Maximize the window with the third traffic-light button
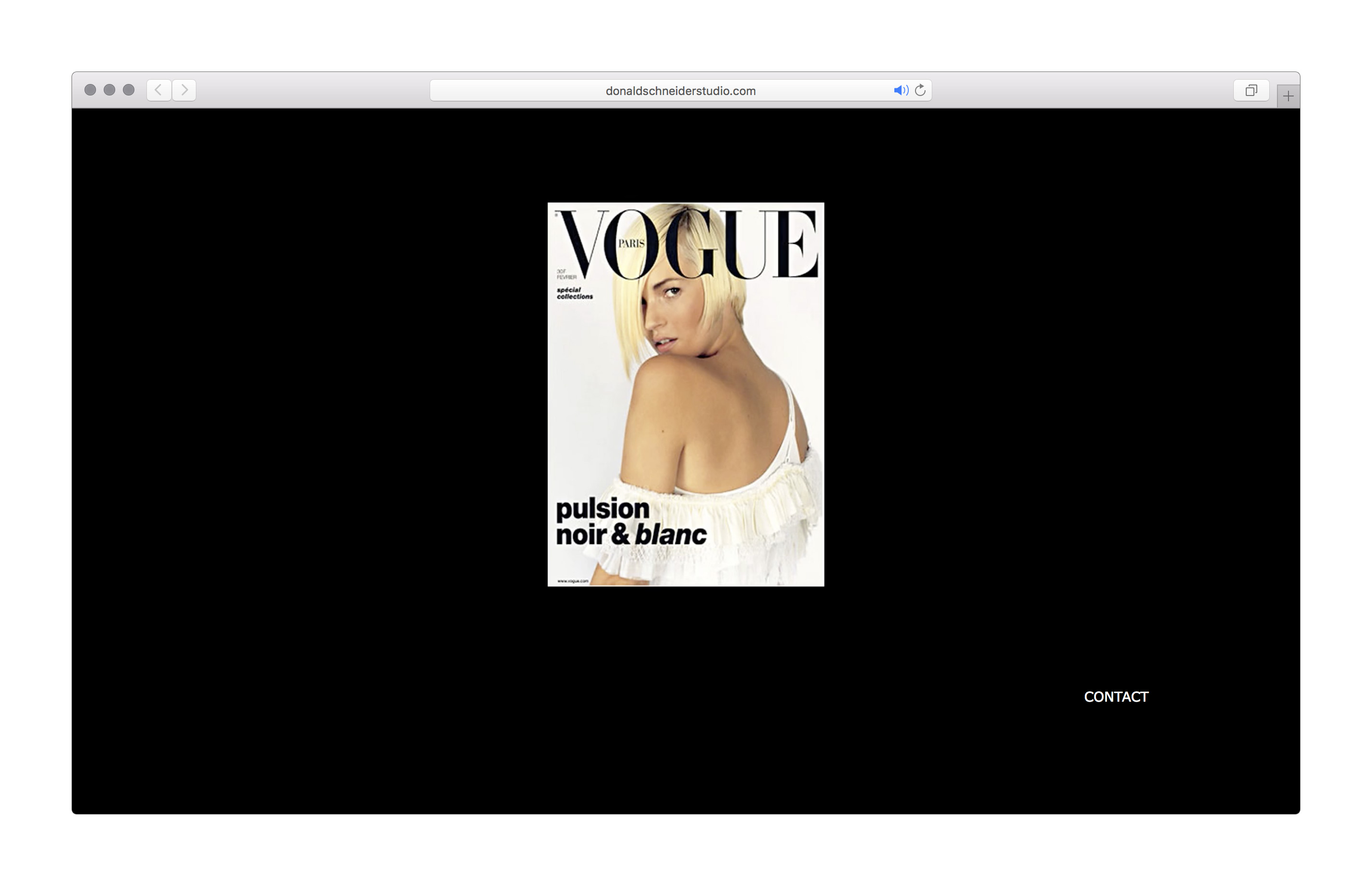The image size is (1372, 886). click(129, 90)
